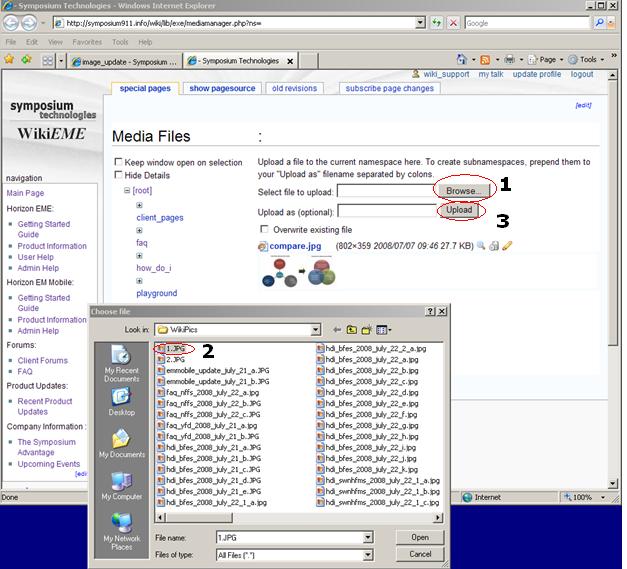Open the Quick Tabs grid icon
627x569 pixels.
pos(48,61)
